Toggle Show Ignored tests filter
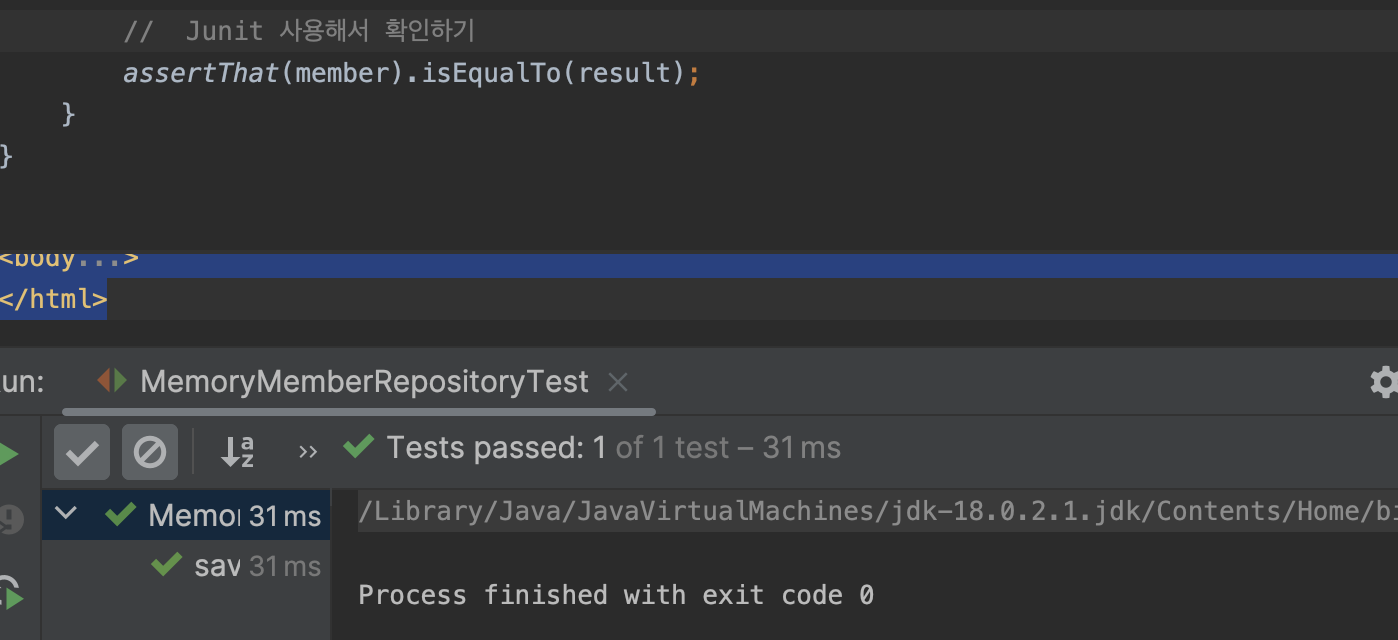This screenshot has width=1398, height=640. point(150,453)
